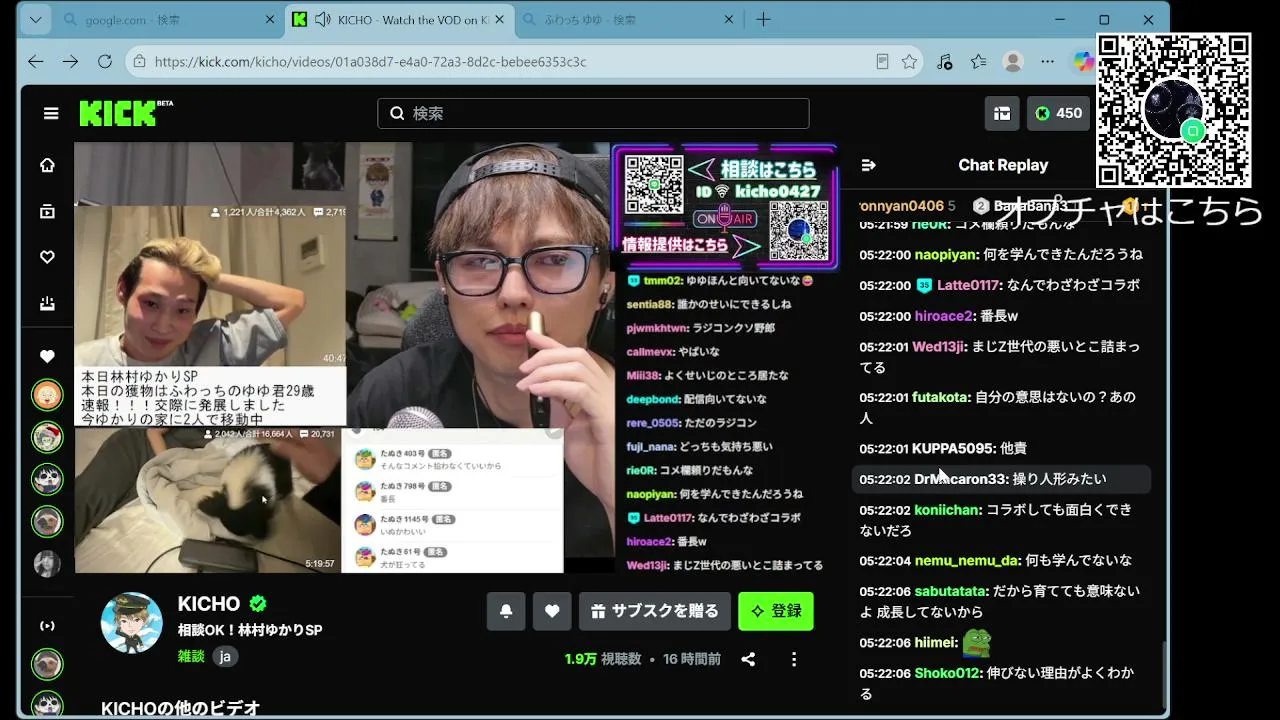
Task: Open KUPPA5095's profile in Chat Replay
Action: 954,448
